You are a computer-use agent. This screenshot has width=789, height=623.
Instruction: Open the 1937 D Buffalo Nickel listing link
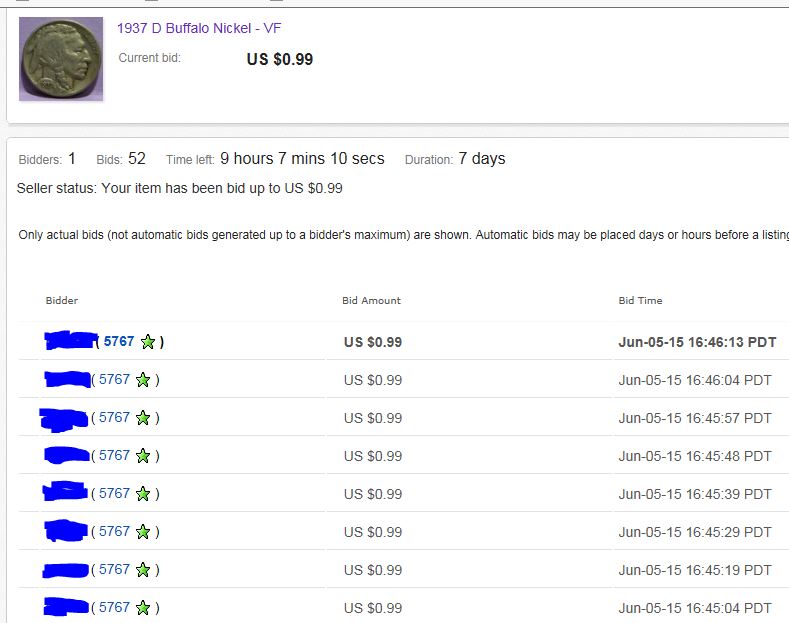tap(199, 28)
